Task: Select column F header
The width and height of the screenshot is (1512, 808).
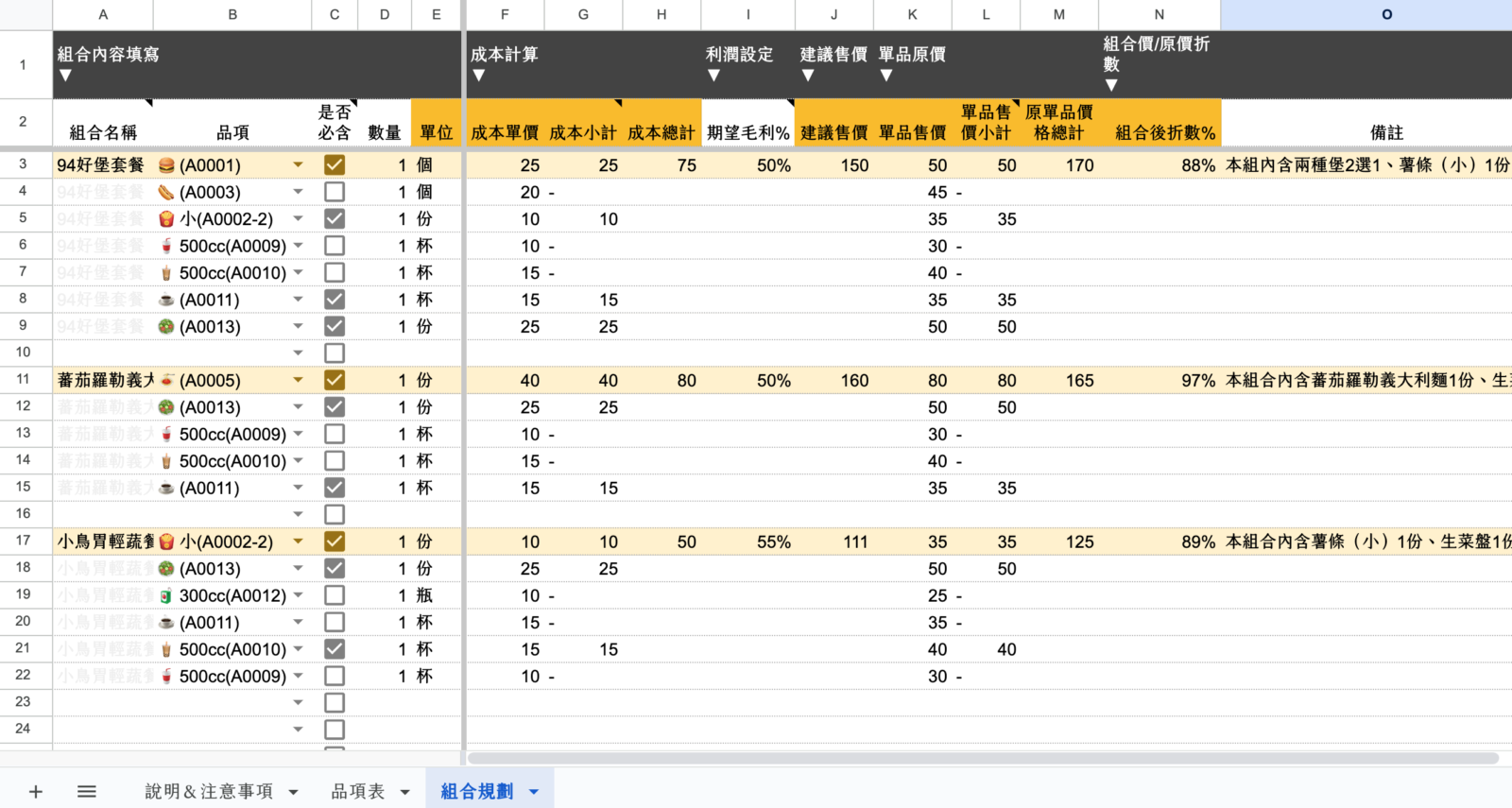Action: coord(505,14)
